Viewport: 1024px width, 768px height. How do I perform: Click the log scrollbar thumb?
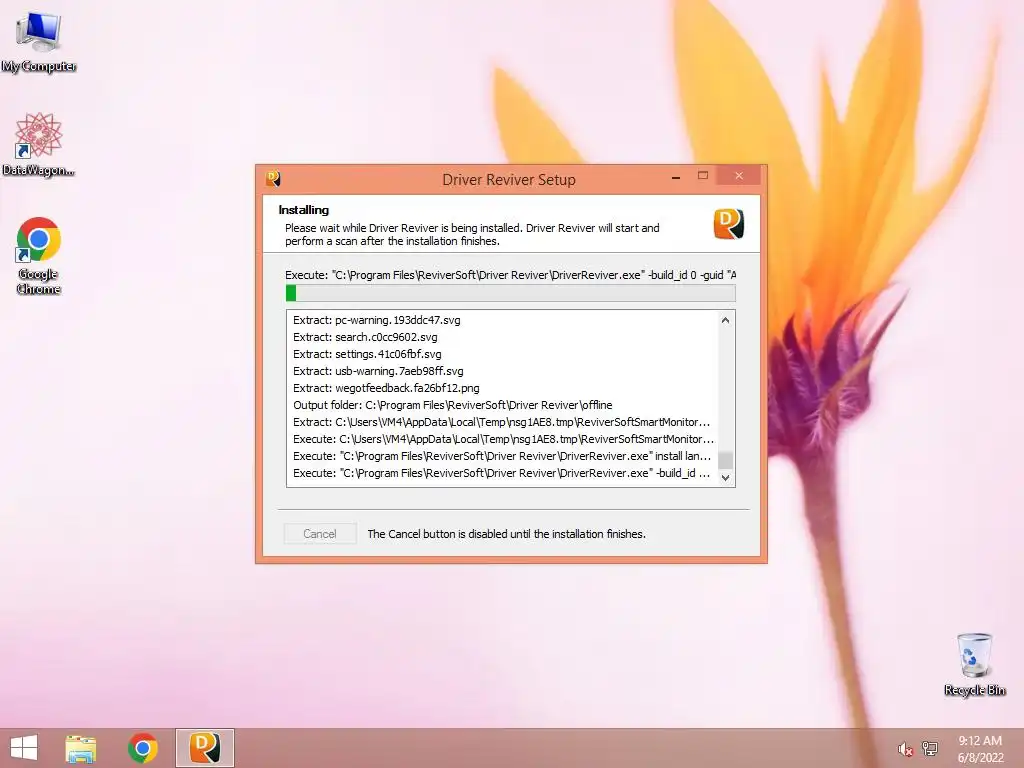point(725,460)
